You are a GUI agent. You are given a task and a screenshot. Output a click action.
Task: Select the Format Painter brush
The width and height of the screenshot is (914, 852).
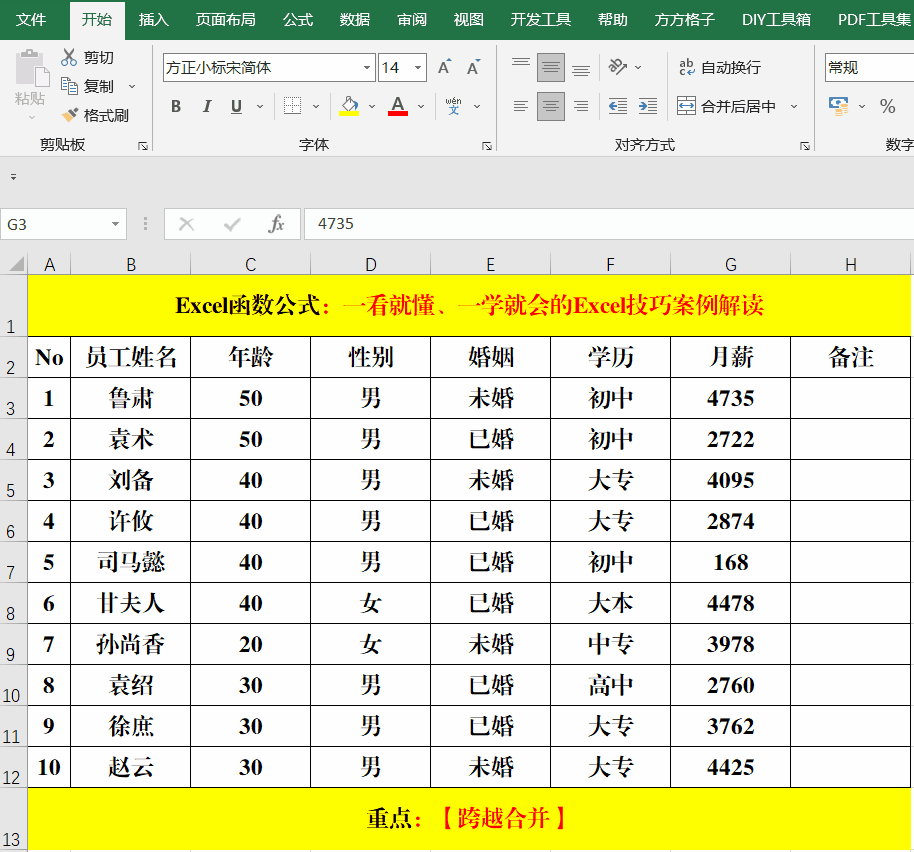pos(70,115)
